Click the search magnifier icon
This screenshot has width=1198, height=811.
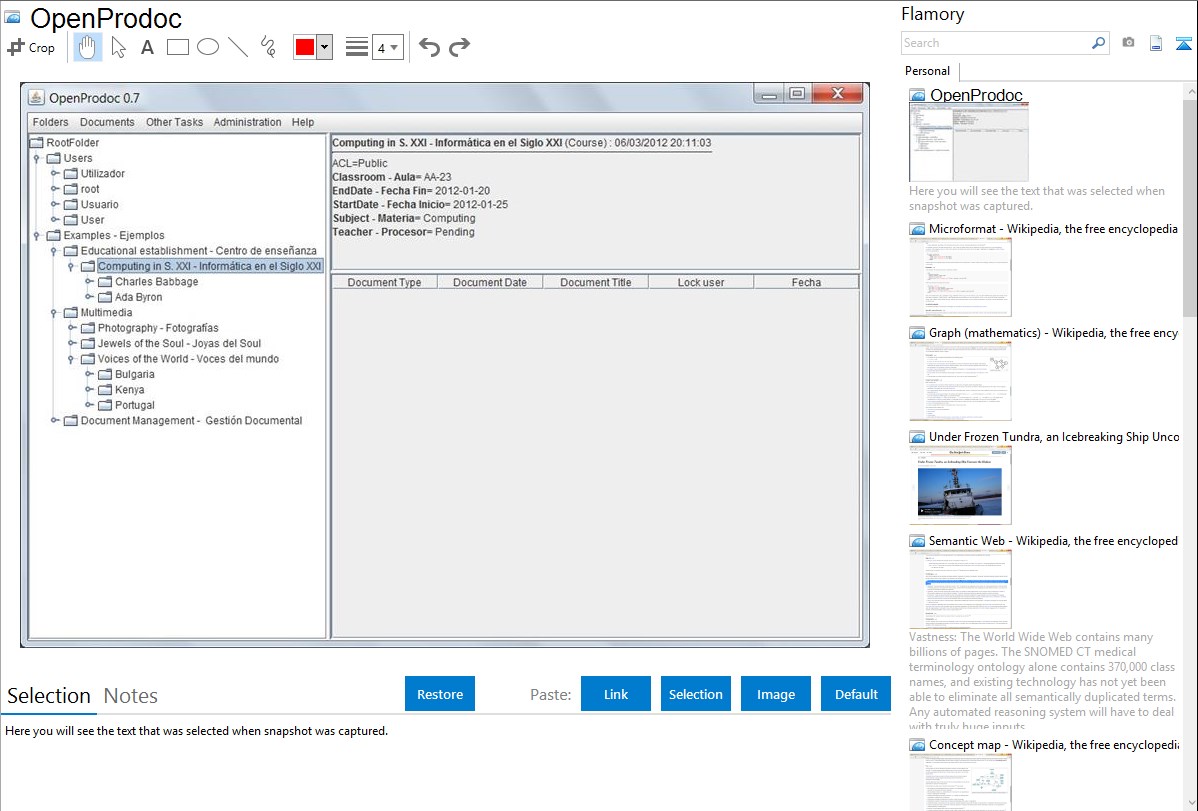1099,43
